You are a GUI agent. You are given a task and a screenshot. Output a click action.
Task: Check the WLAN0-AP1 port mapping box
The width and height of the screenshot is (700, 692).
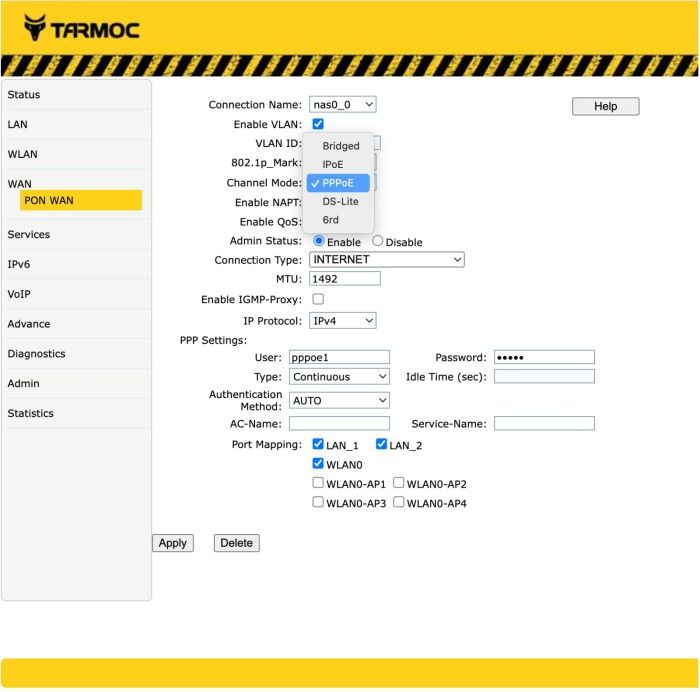(318, 483)
